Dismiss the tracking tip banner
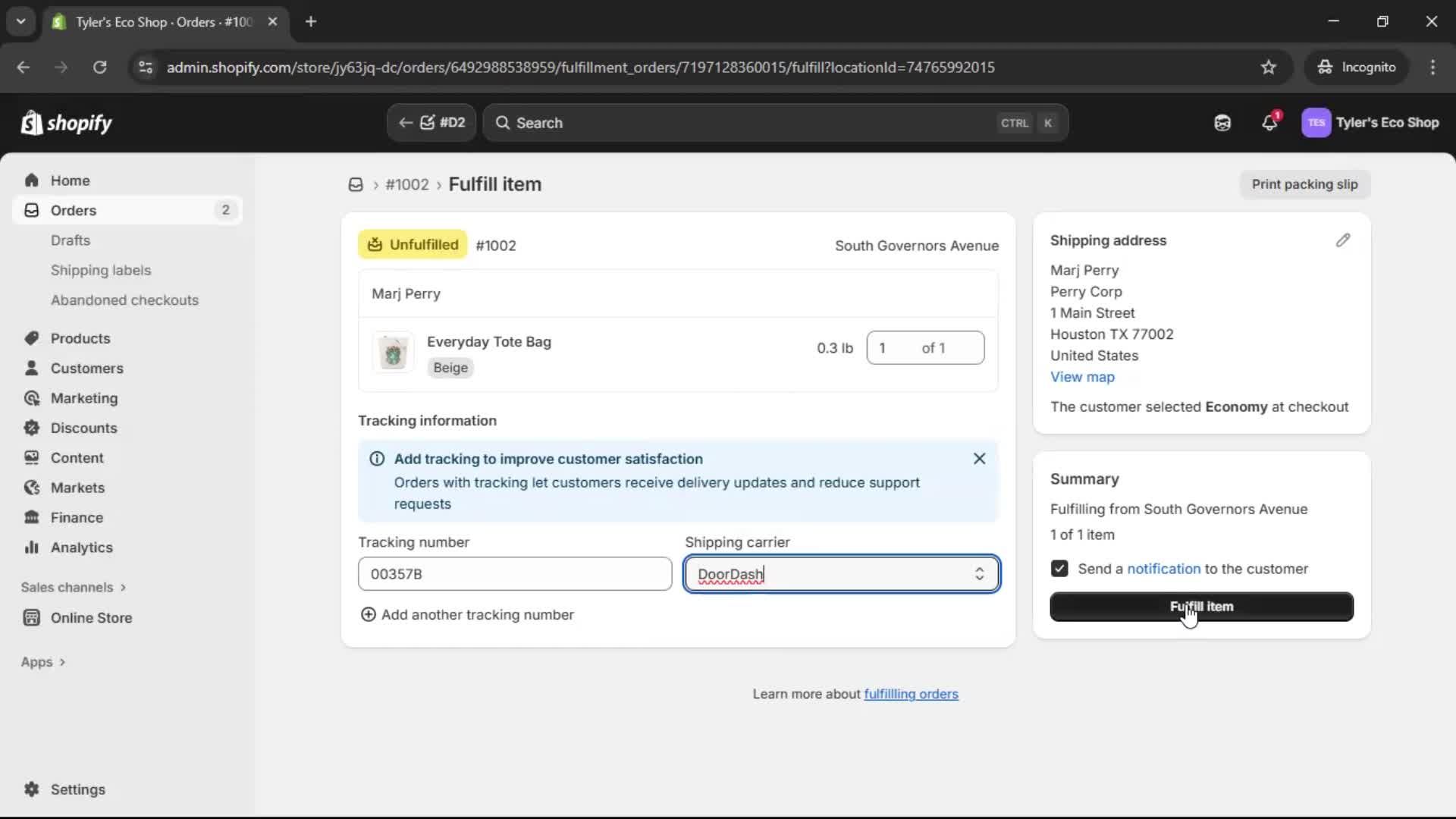Screen dimensions: 1456x819 coord(979,459)
